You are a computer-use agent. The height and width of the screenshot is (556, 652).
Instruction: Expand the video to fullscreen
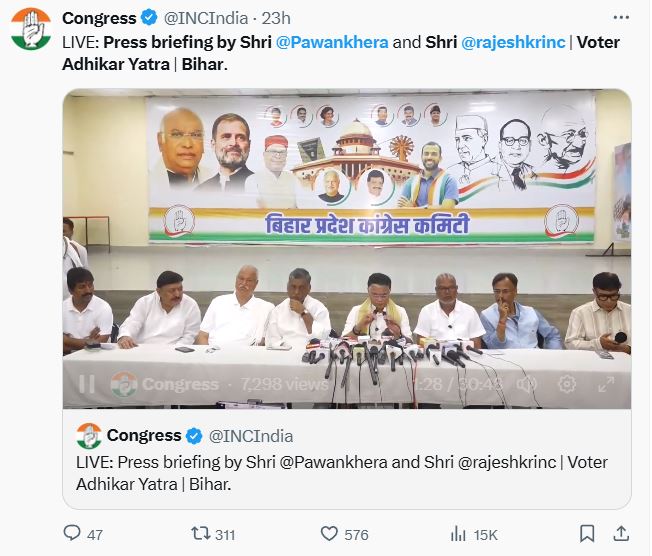coord(606,384)
